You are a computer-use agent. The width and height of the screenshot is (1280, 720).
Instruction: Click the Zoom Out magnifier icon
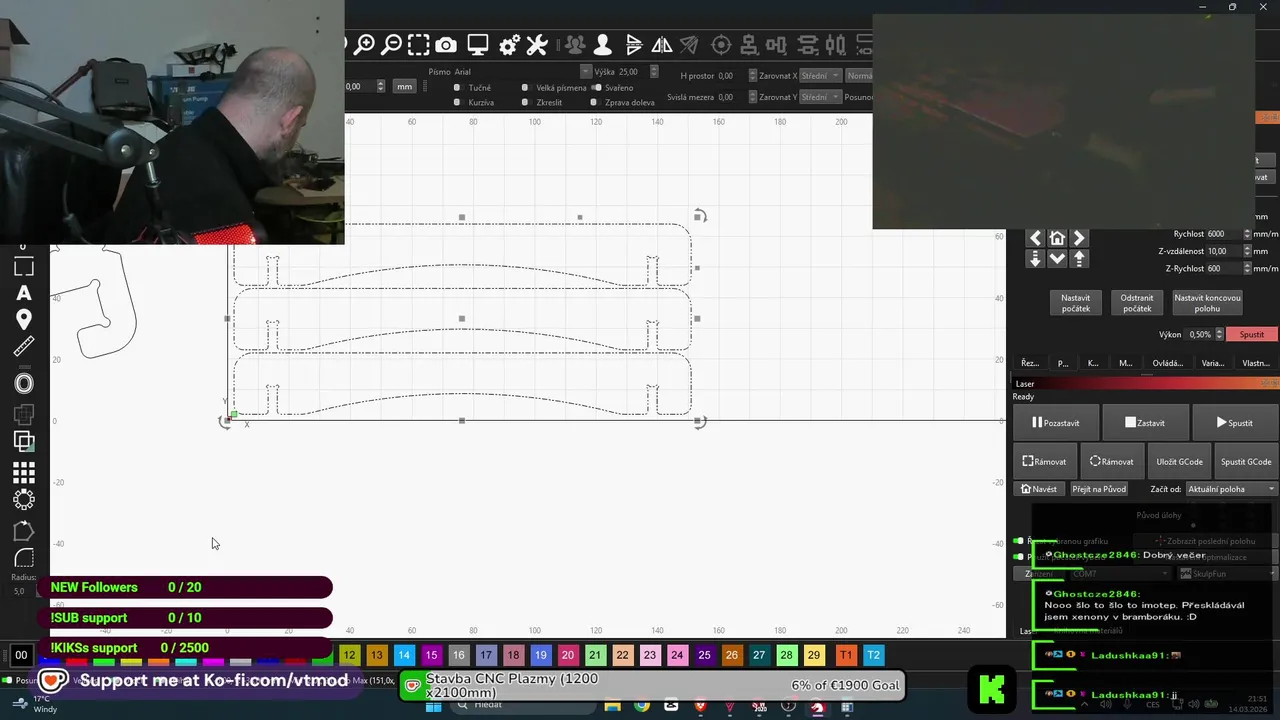392,45
